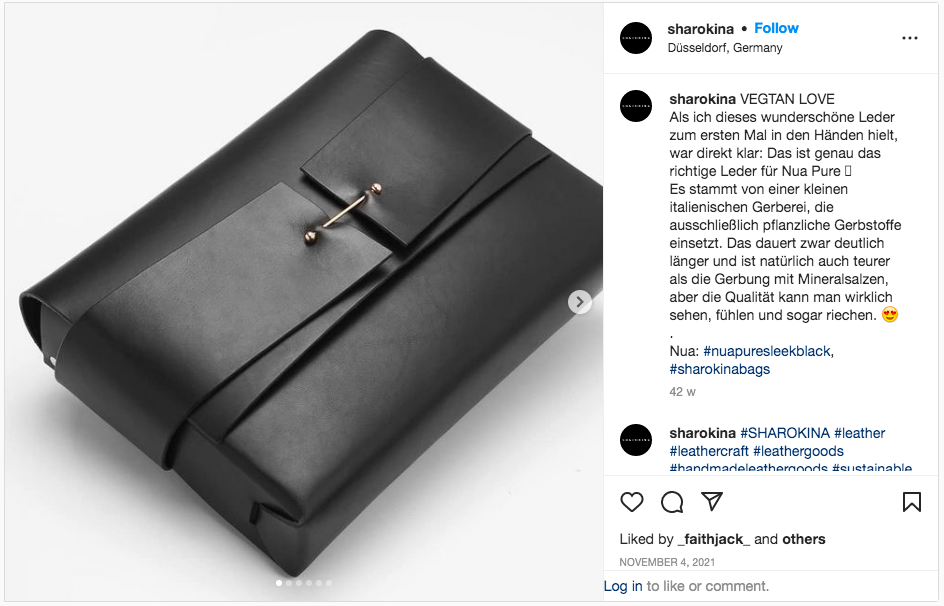Image resolution: width=944 pixels, height=606 pixels.
Task: Save the post with the bookmark icon
Action: pos(911,502)
